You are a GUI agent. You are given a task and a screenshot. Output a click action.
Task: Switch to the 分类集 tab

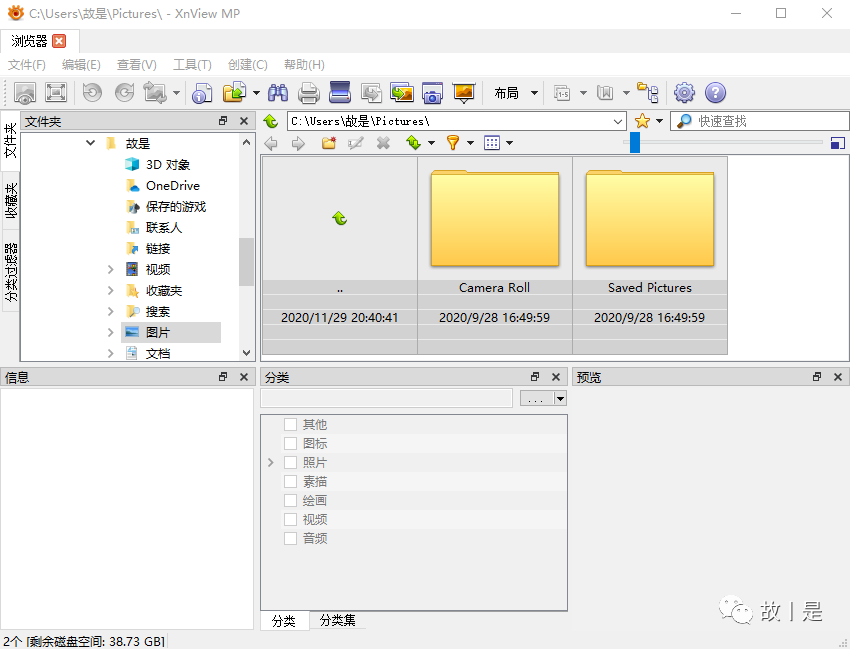pyautogui.click(x=337, y=621)
